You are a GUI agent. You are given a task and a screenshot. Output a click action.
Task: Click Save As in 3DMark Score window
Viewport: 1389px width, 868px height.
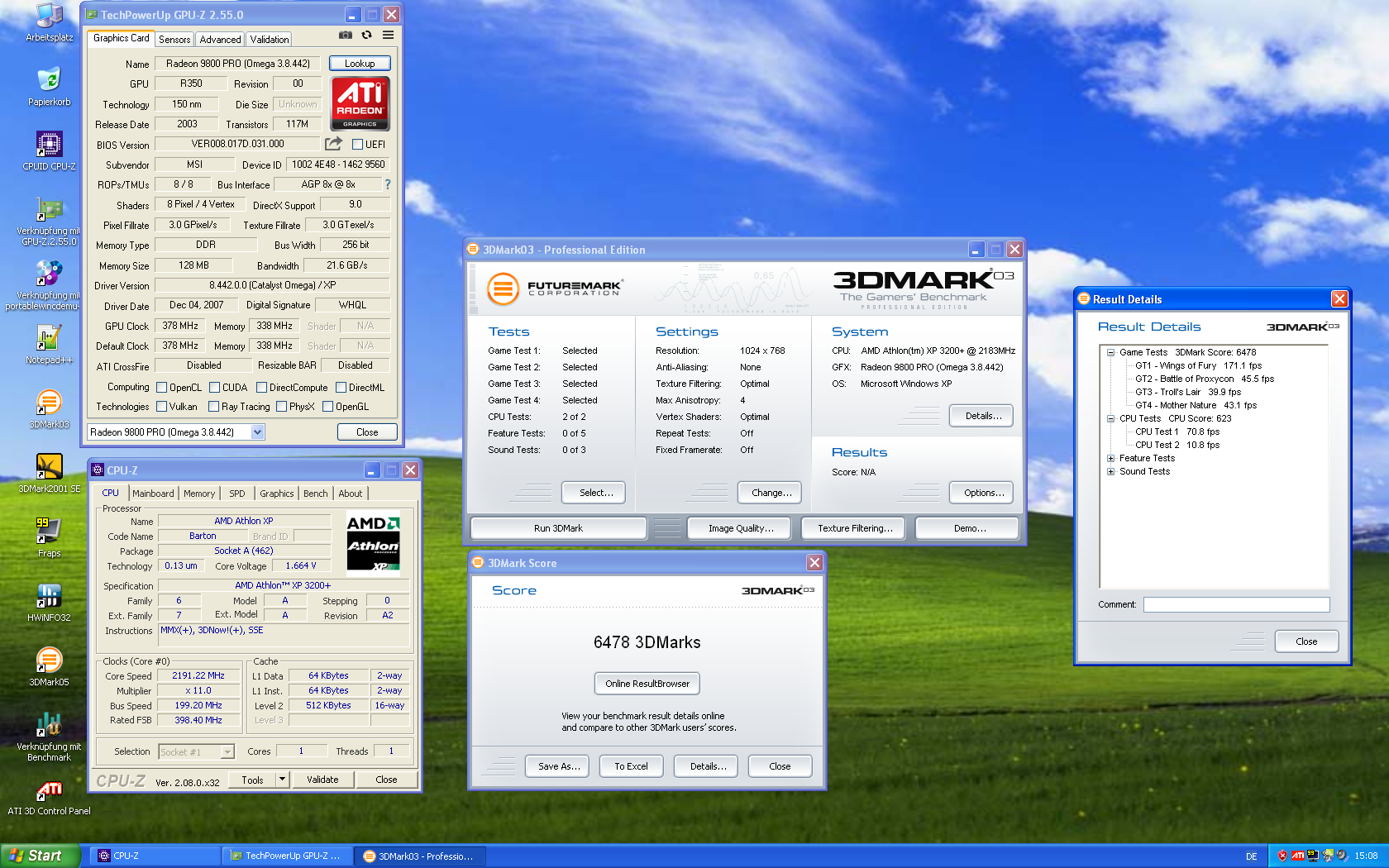(x=557, y=766)
